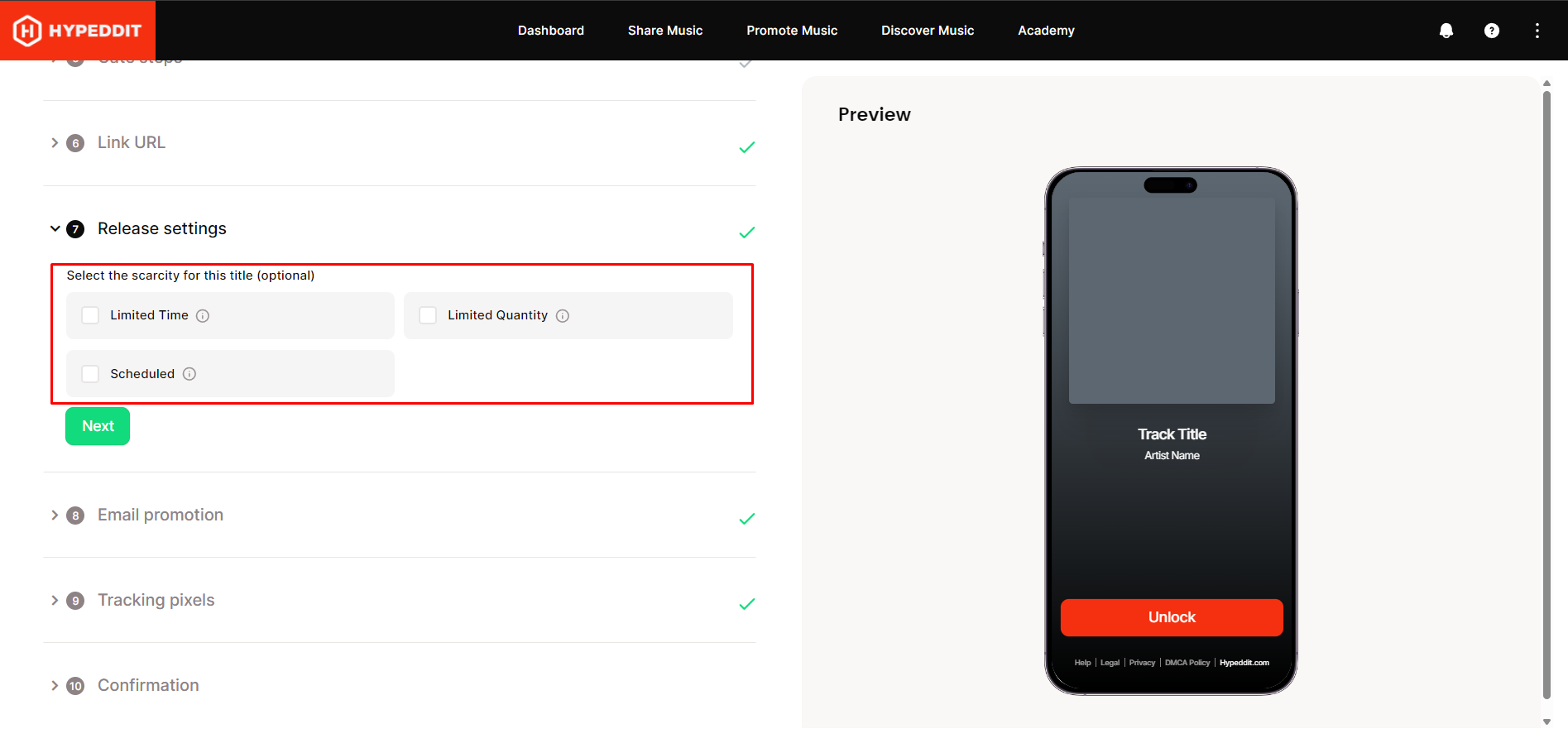Click the Limited Quantity info icon
The width and height of the screenshot is (1568, 748).
point(563,316)
